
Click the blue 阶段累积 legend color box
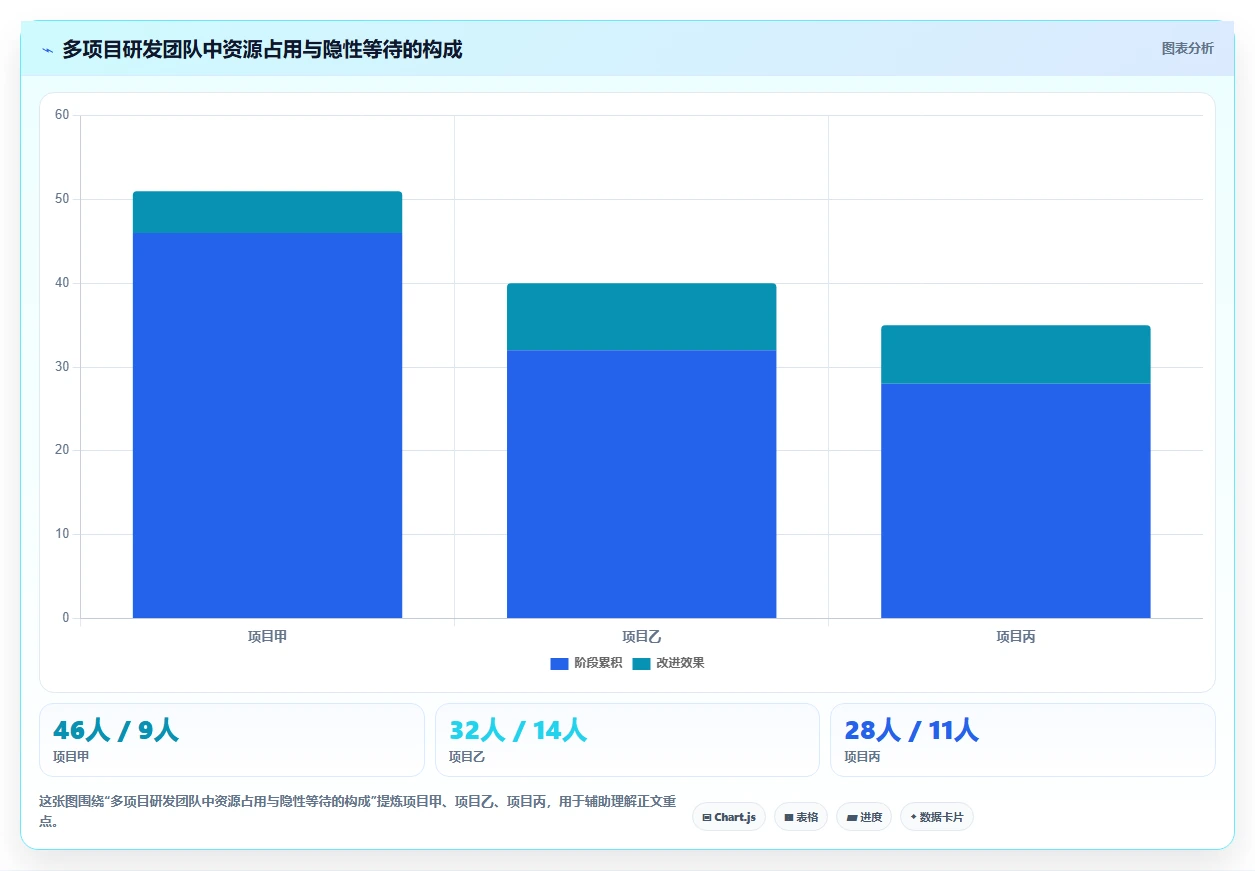click(x=559, y=663)
